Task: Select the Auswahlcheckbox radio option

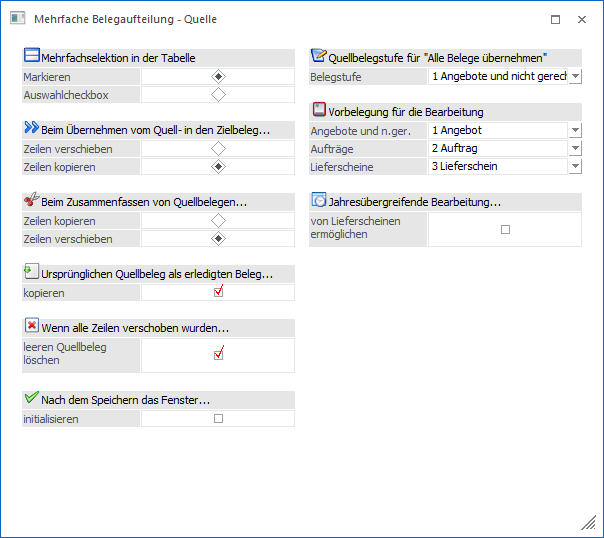Action: (218, 95)
